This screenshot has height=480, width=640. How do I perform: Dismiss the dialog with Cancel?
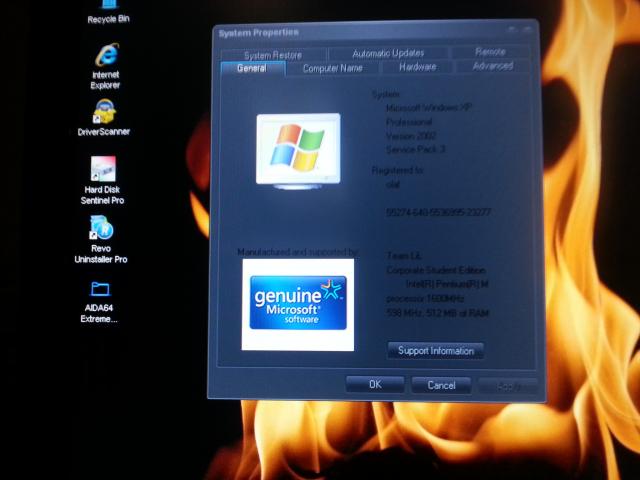click(441, 385)
